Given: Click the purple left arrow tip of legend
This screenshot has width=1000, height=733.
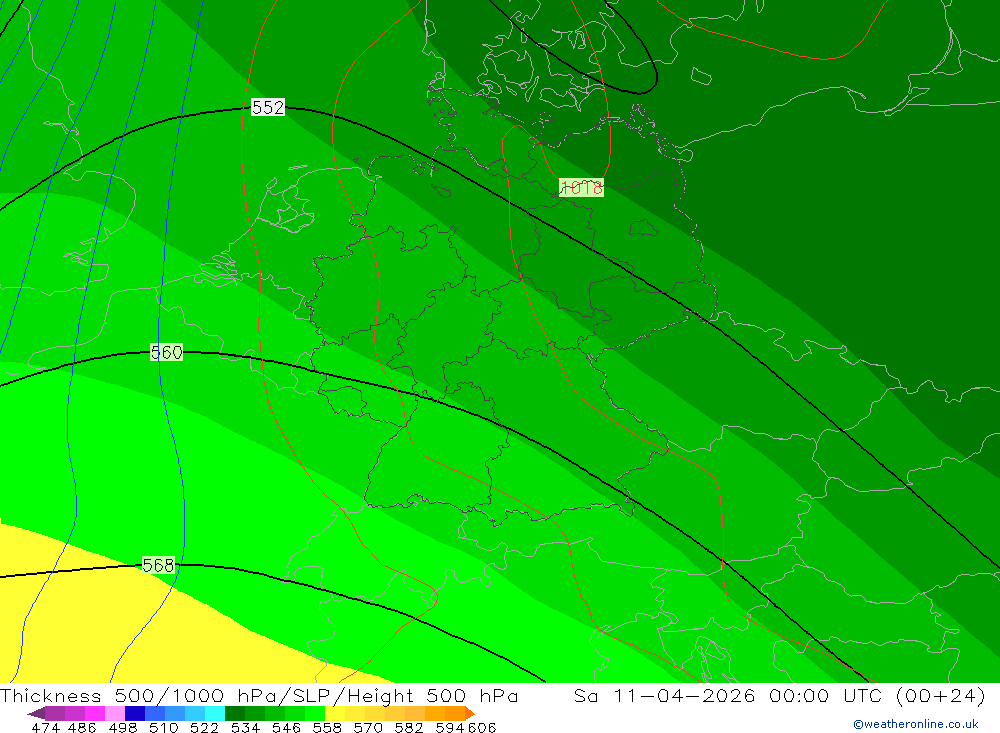Looking at the screenshot, I should (35, 713).
